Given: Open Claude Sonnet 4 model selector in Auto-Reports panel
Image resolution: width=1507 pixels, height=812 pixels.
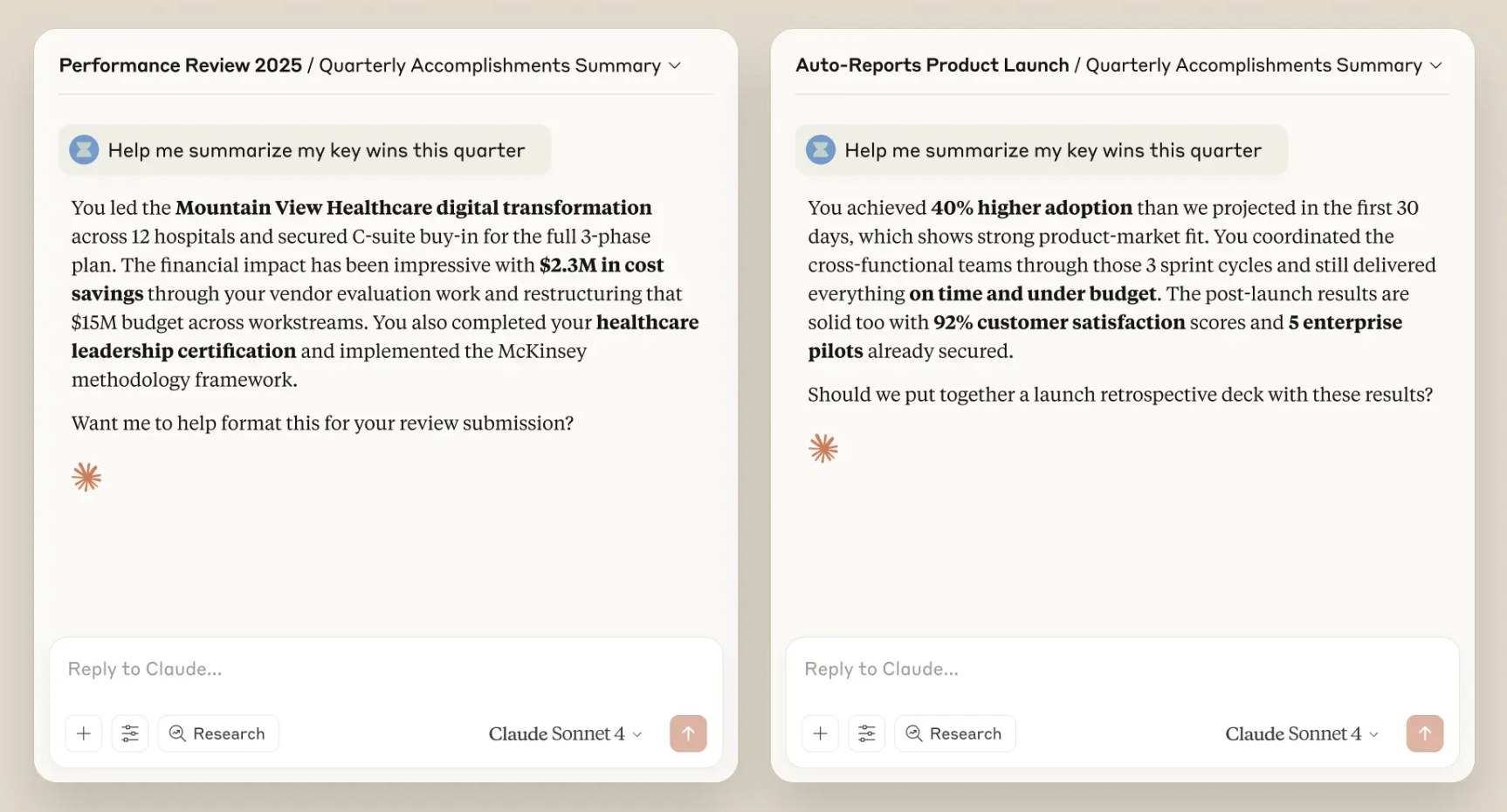Looking at the screenshot, I should pyautogui.click(x=1302, y=734).
